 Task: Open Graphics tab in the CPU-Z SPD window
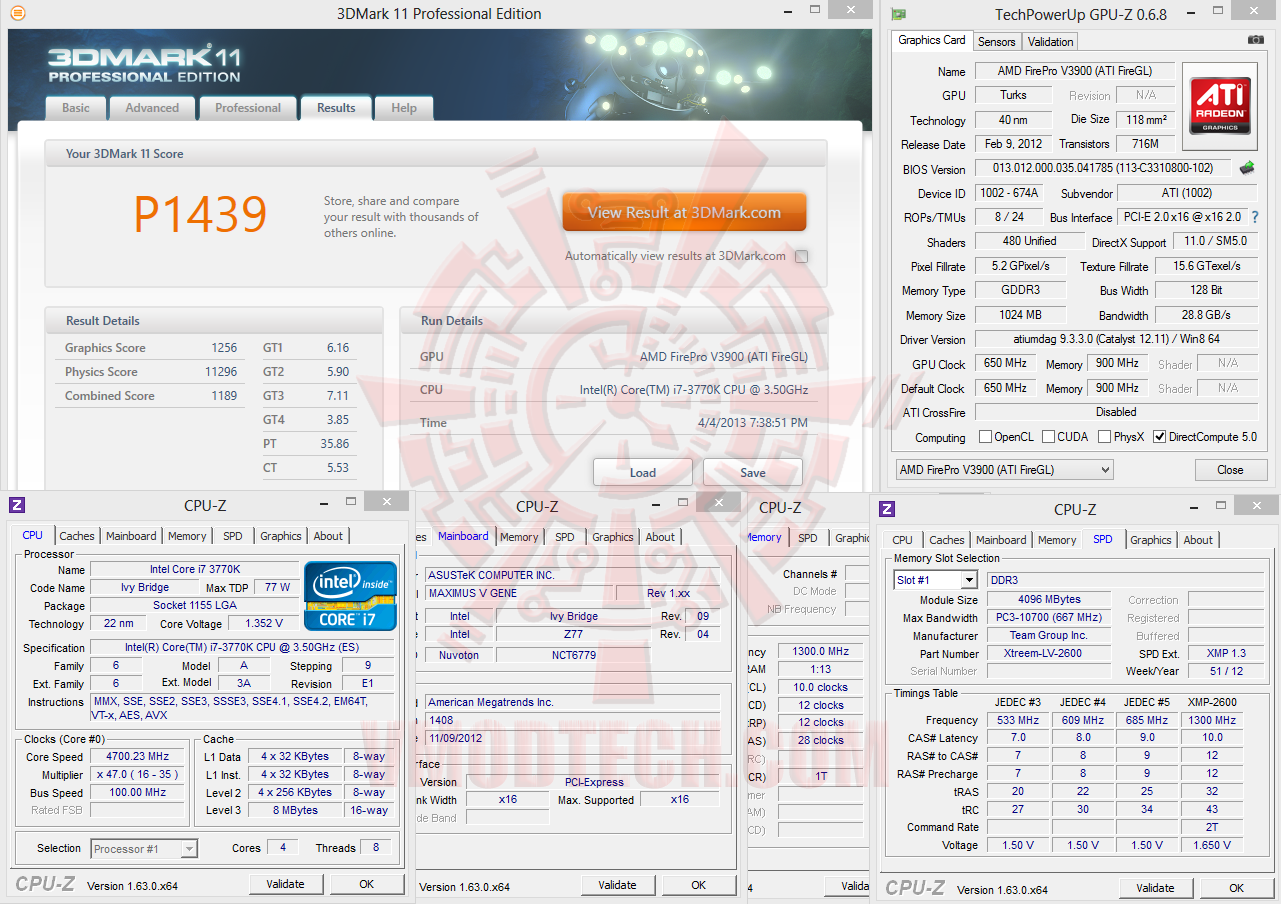tap(1151, 540)
